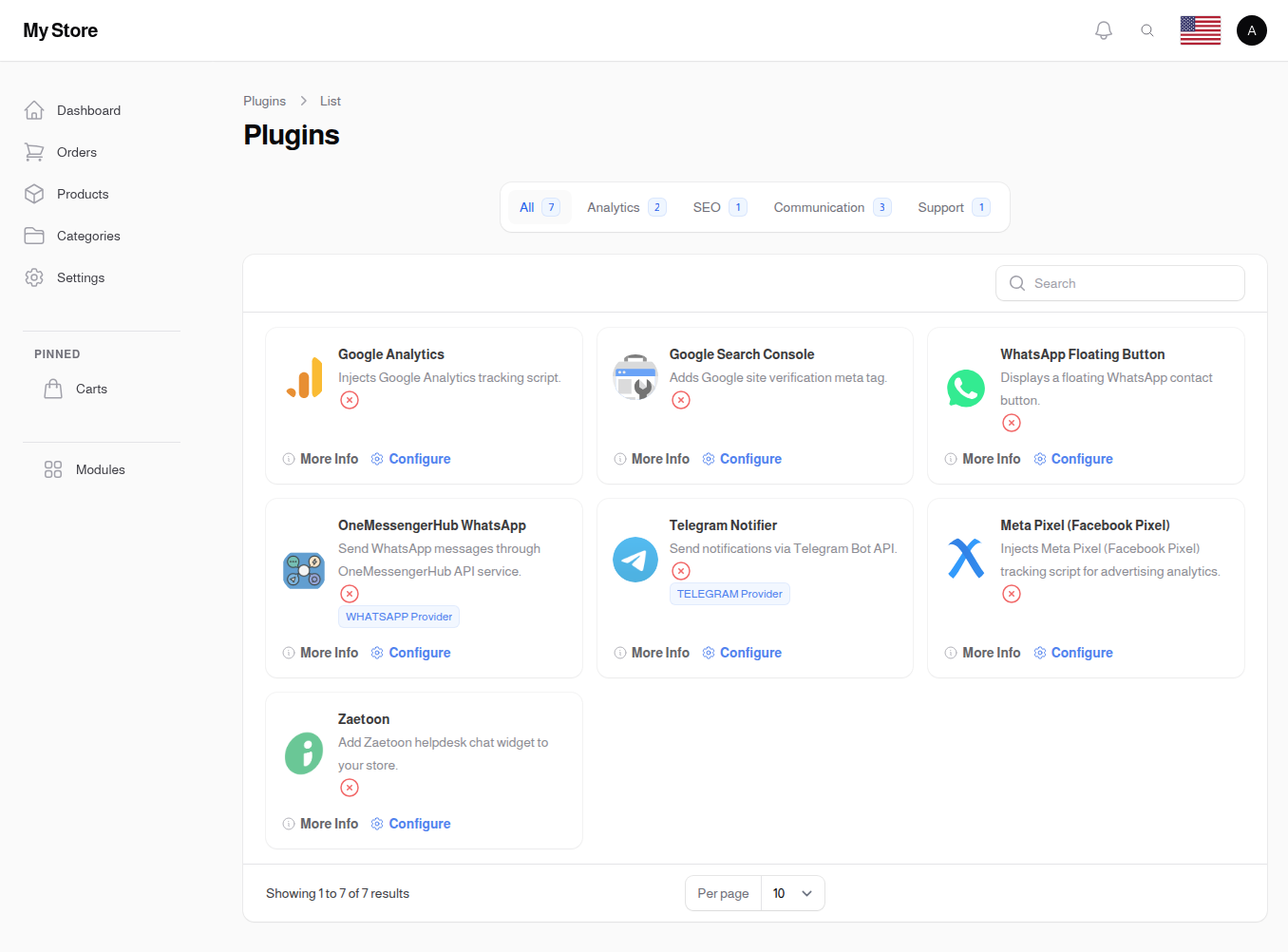Click the search magnifier in the top bar
Screen dimensions: 1288x952
coord(1147,29)
